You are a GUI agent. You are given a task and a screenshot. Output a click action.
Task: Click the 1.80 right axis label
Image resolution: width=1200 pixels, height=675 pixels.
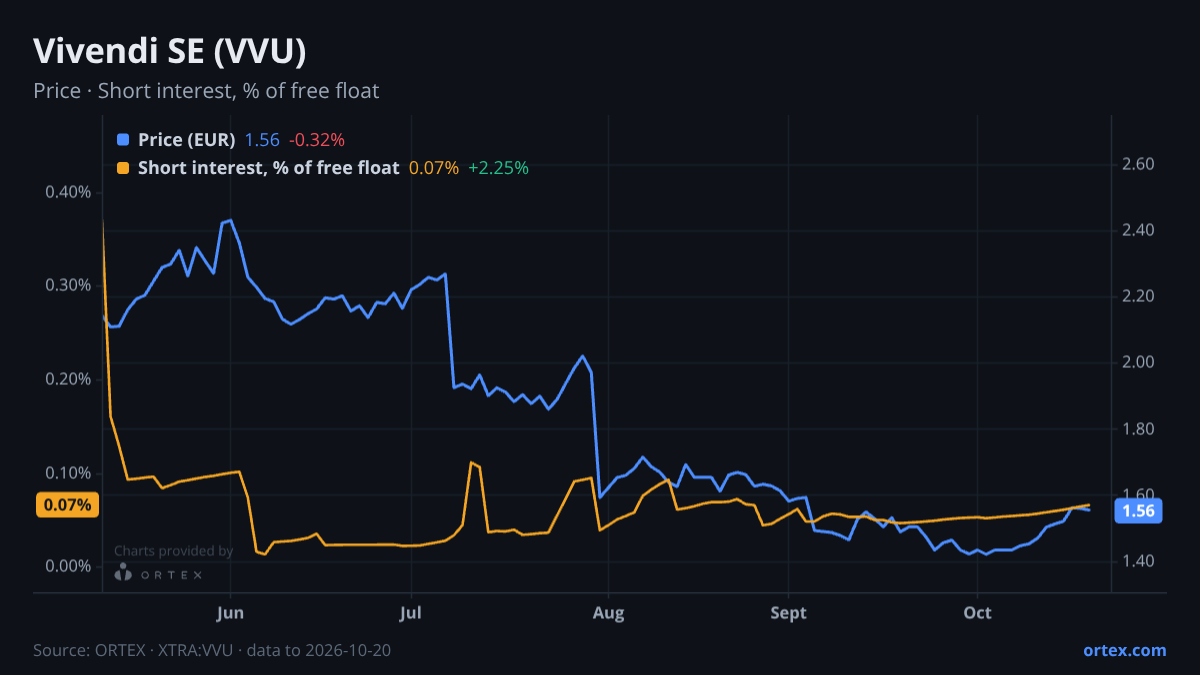pos(1139,429)
